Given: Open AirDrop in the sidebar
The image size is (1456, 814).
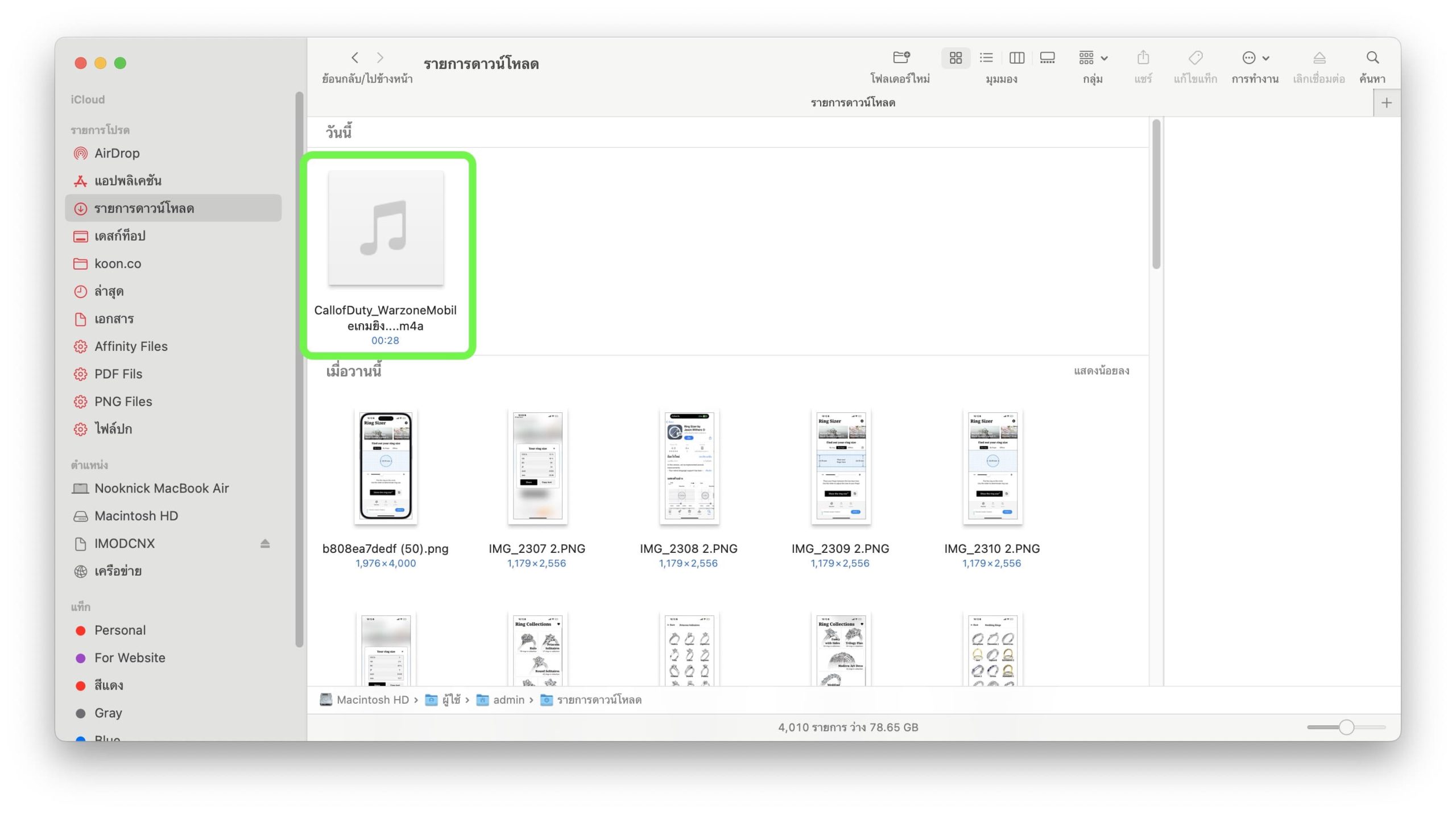Looking at the screenshot, I should (117, 153).
